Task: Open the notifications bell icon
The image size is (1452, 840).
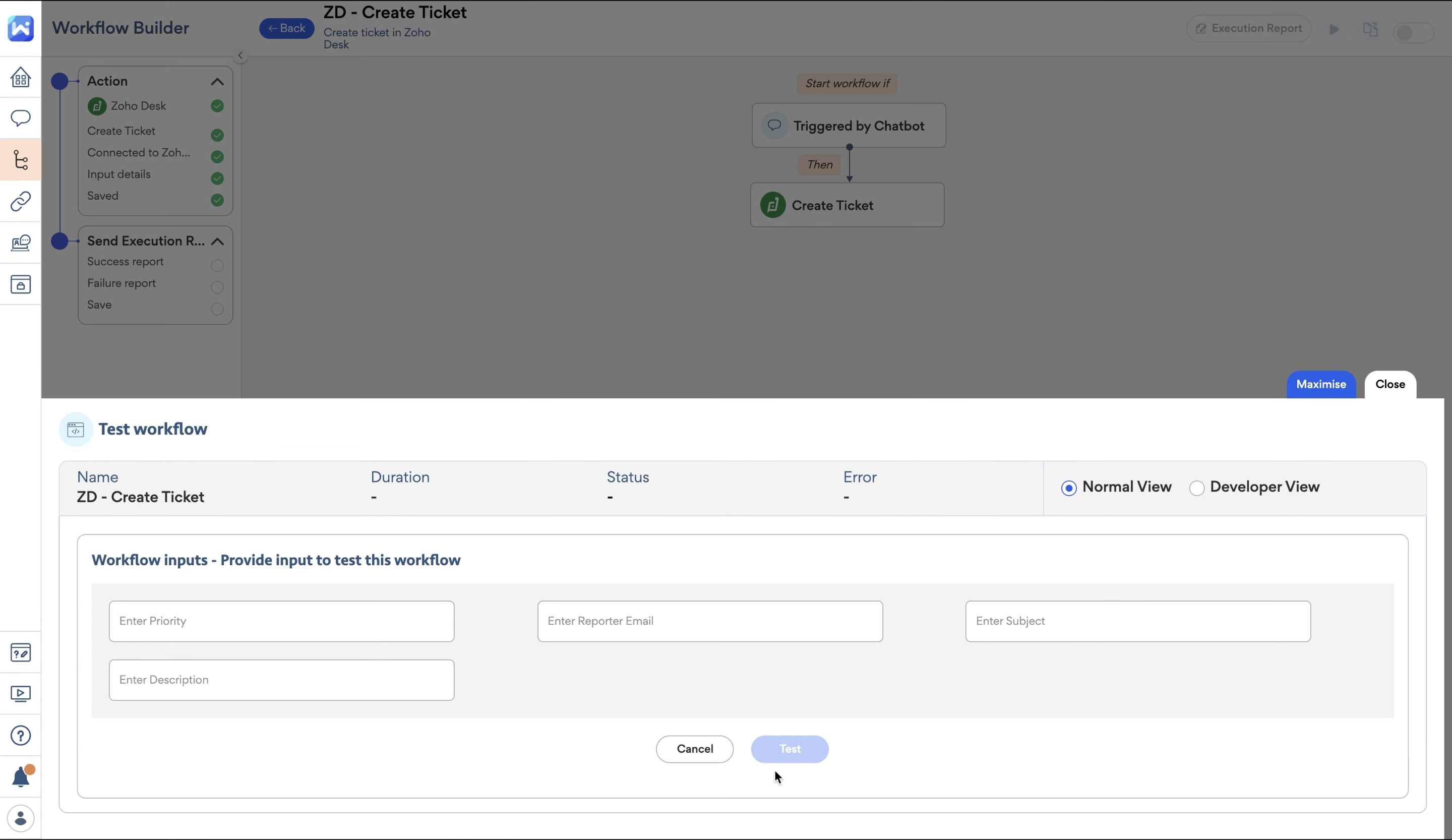Action: click(21, 776)
